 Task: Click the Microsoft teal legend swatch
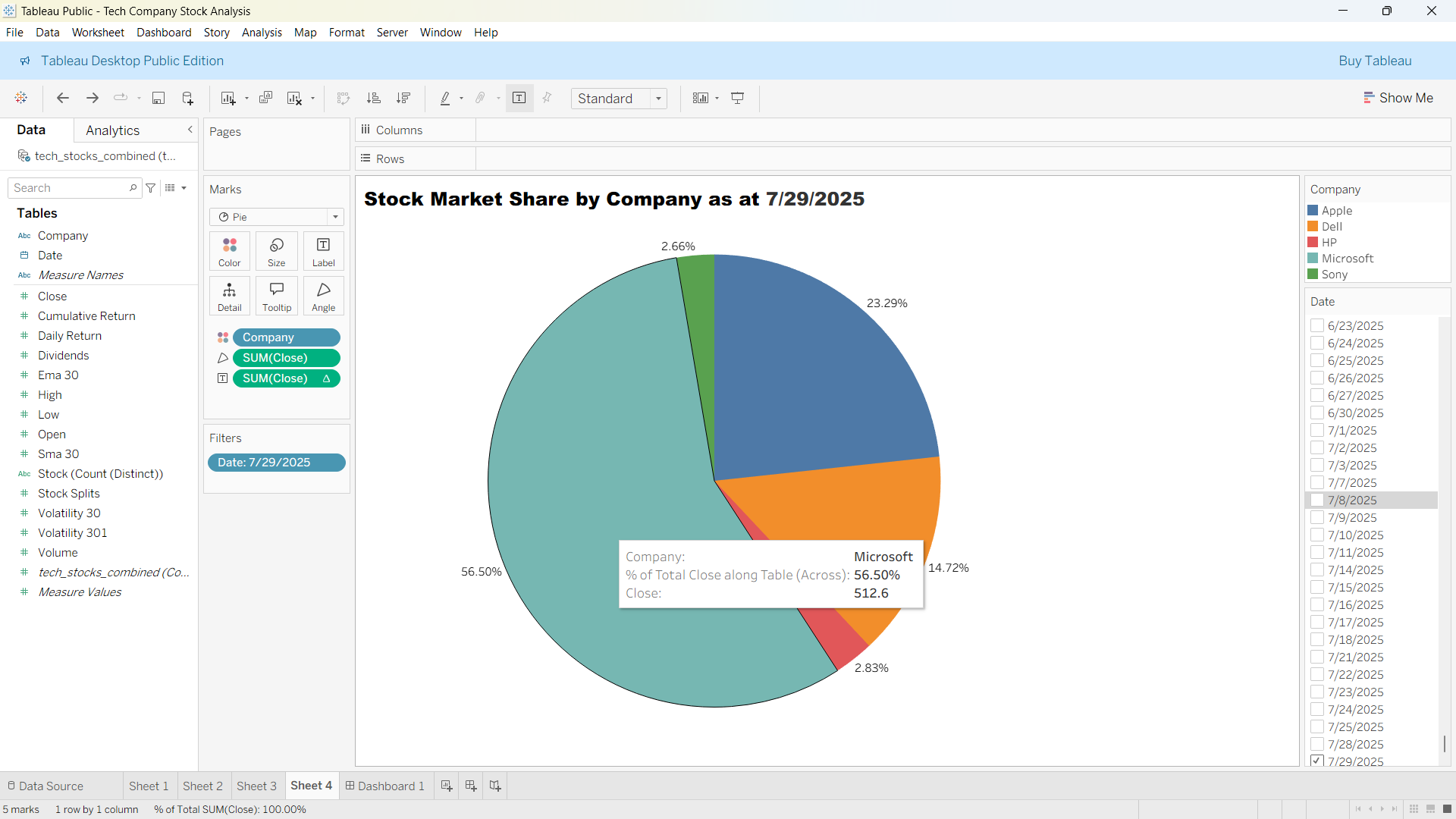pos(1313,259)
